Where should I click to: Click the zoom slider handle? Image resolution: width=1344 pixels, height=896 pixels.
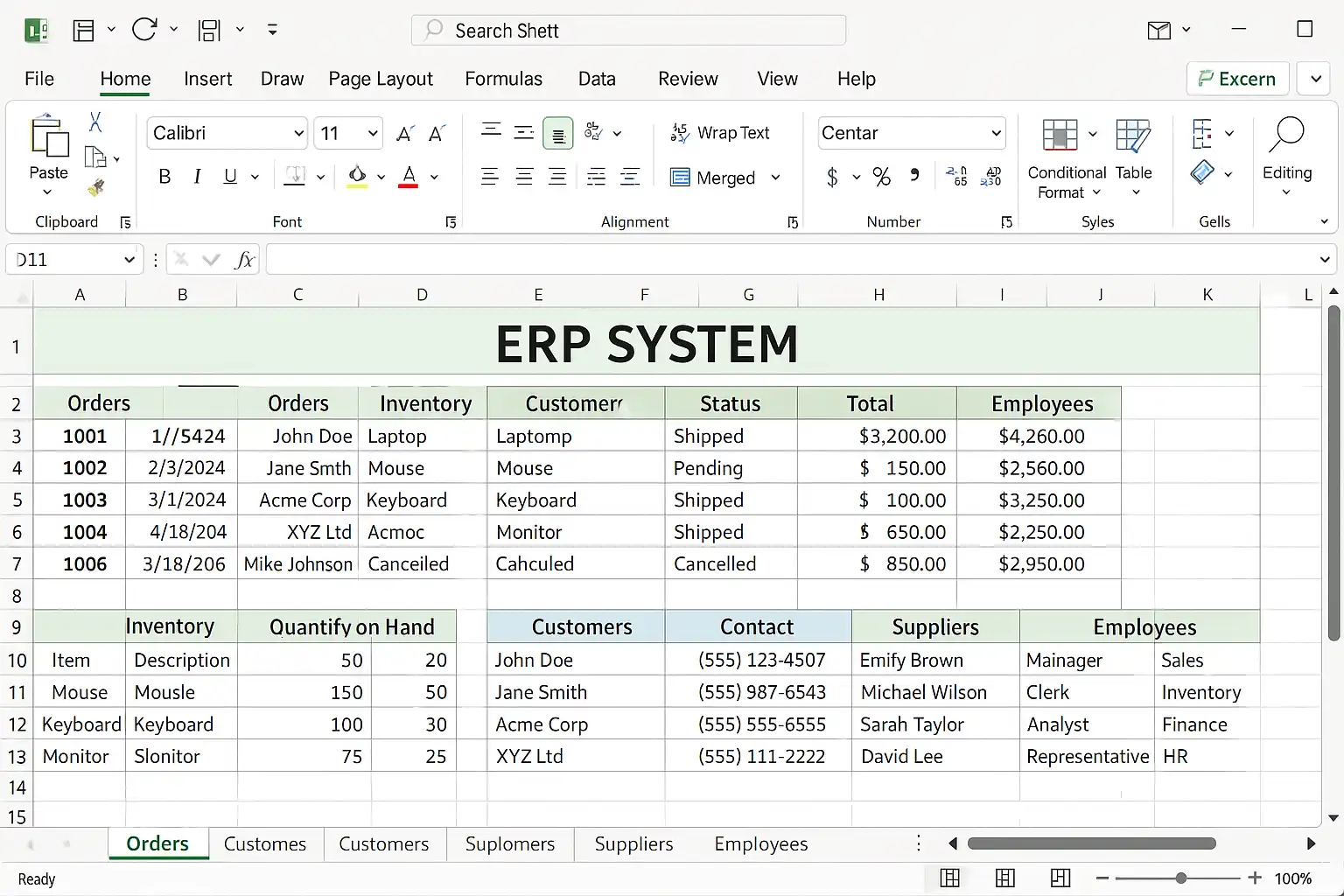(x=1181, y=878)
